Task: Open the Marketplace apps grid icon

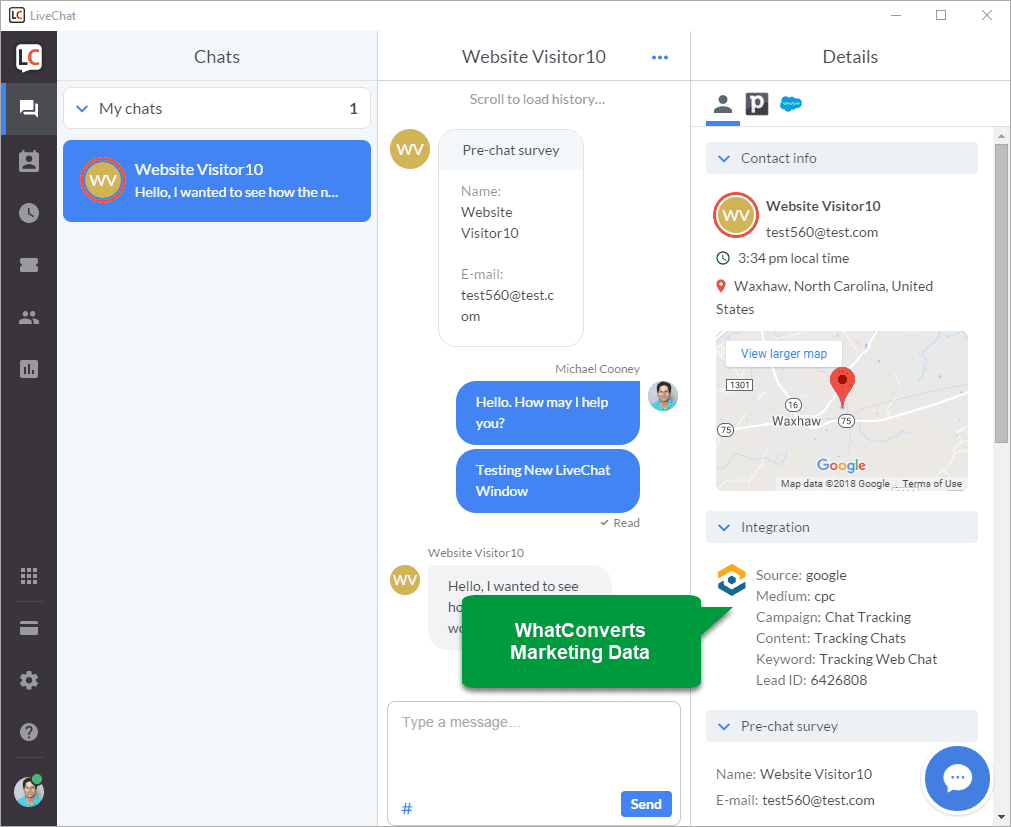Action: 29,576
